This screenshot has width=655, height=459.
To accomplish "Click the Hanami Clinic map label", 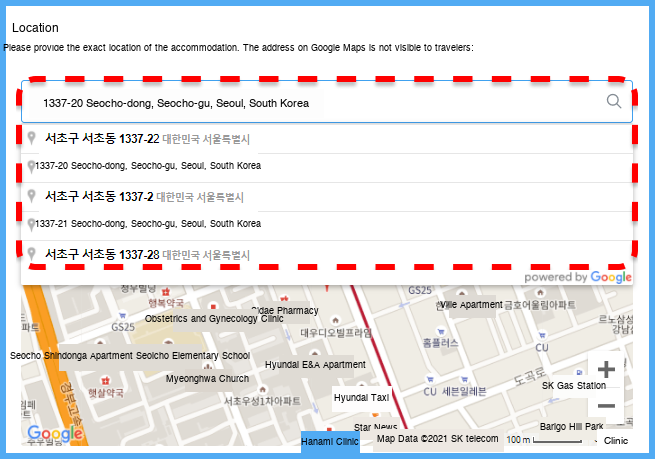I will (x=330, y=441).
